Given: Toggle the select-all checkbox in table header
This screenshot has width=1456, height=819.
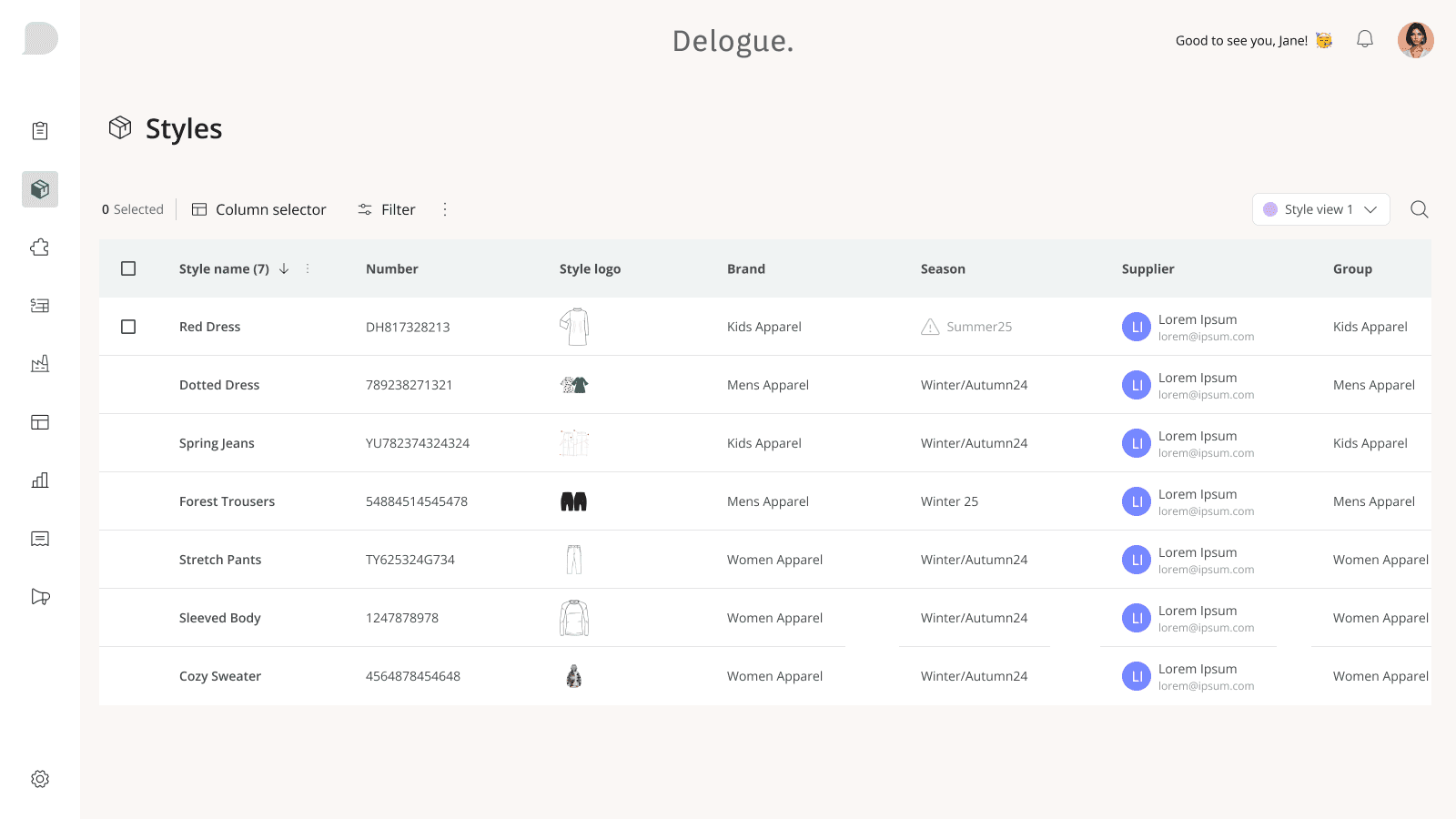Looking at the screenshot, I should point(128,268).
